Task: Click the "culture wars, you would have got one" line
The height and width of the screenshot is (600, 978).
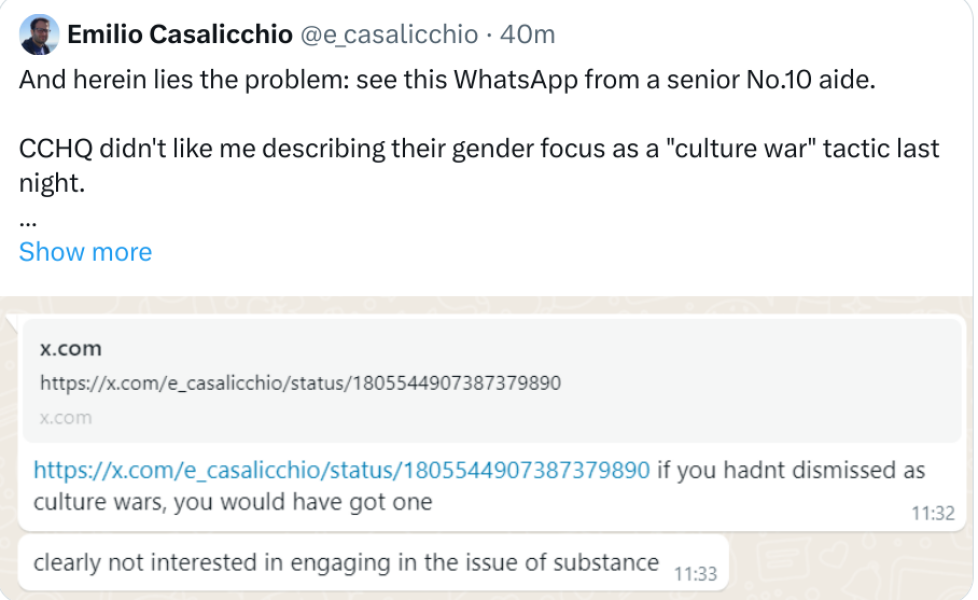Action: click(x=232, y=501)
